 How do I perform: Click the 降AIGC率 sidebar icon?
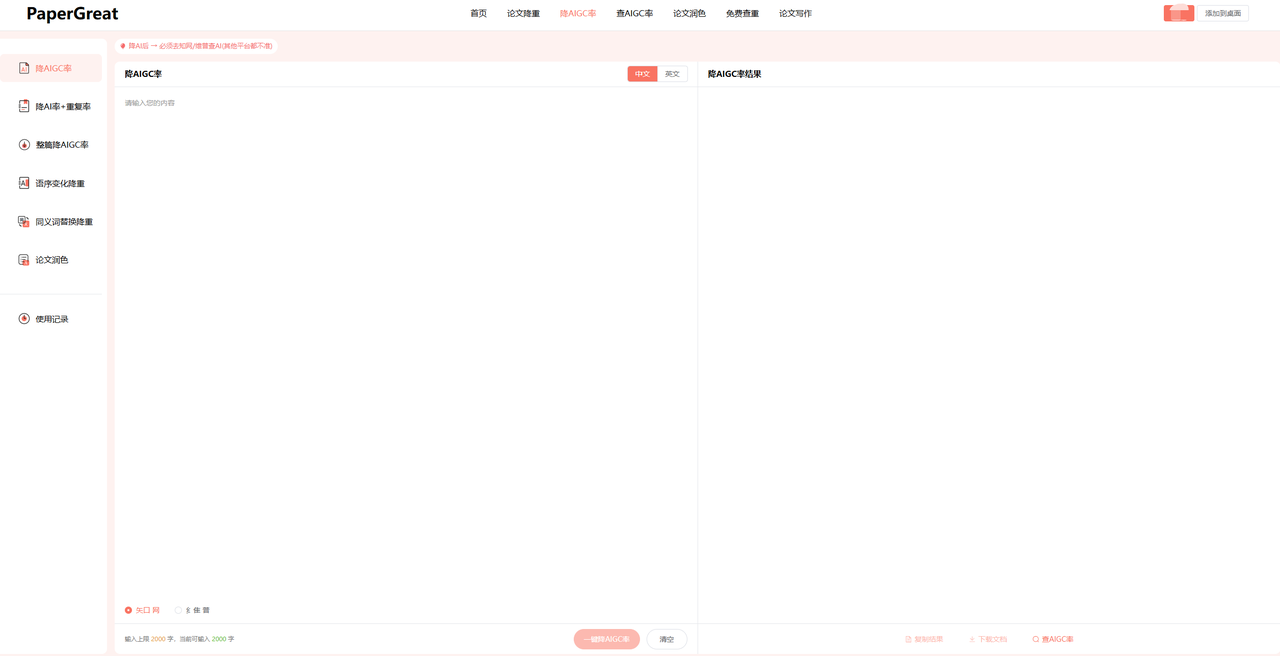[x=24, y=68]
